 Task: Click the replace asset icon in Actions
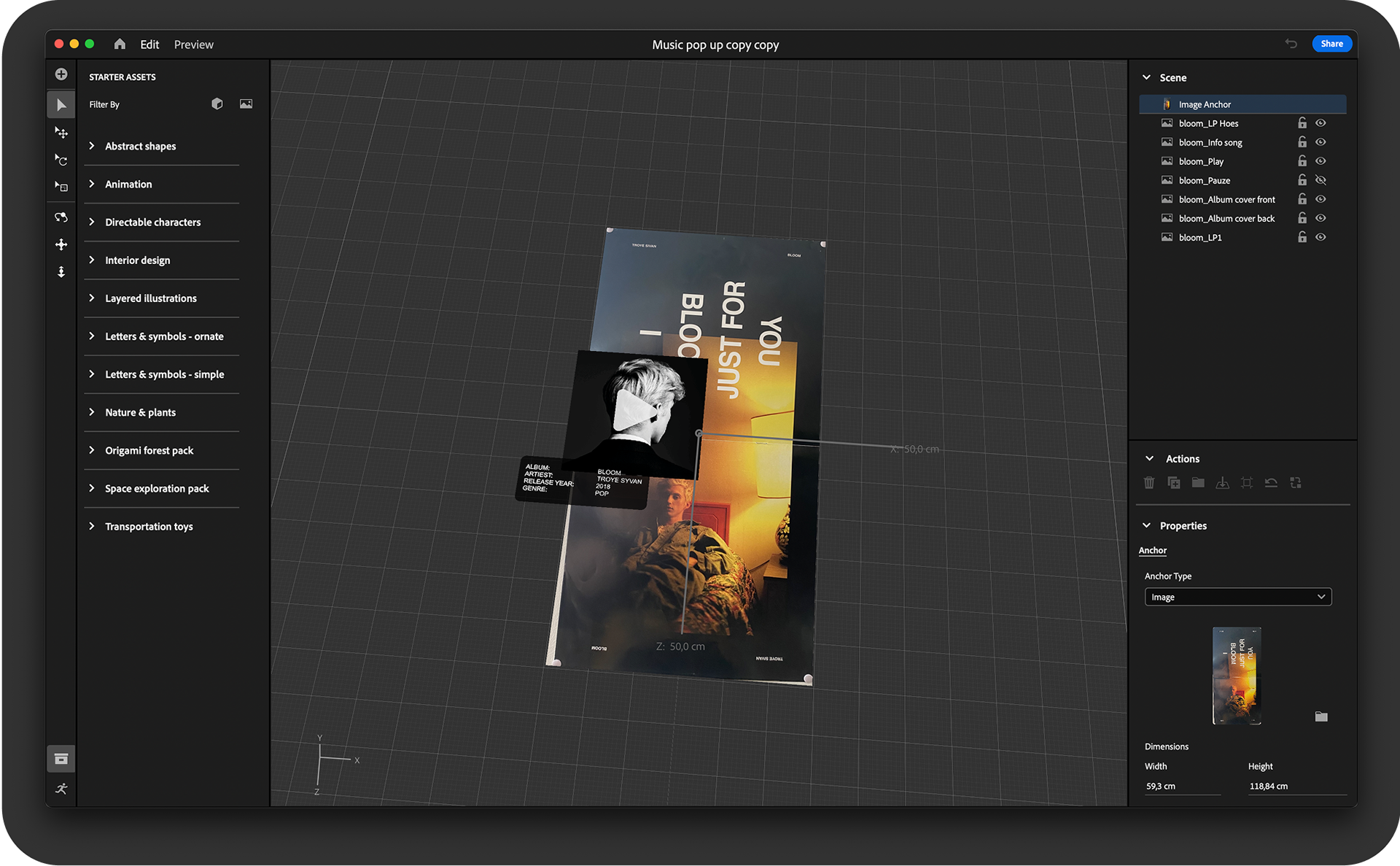tap(1296, 483)
